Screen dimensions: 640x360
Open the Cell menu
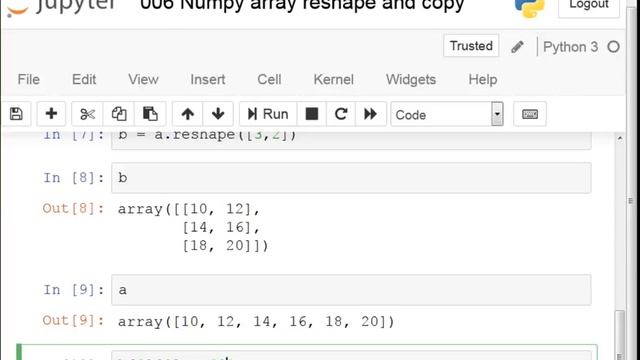click(x=269, y=80)
